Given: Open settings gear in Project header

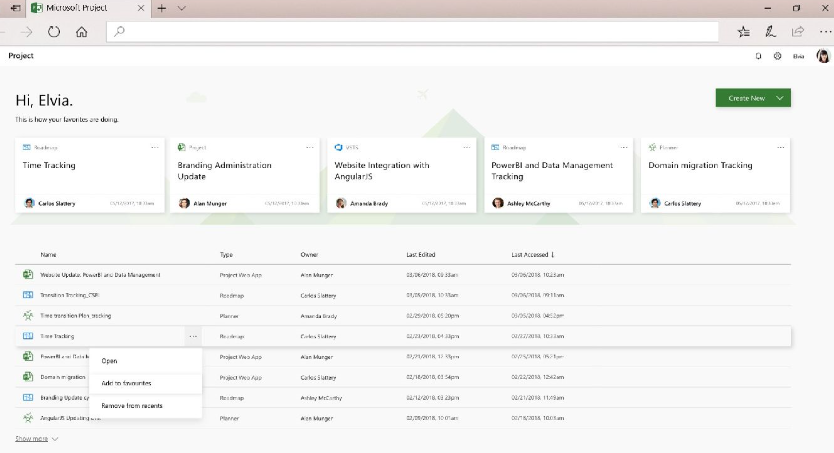Looking at the screenshot, I should coord(778,56).
